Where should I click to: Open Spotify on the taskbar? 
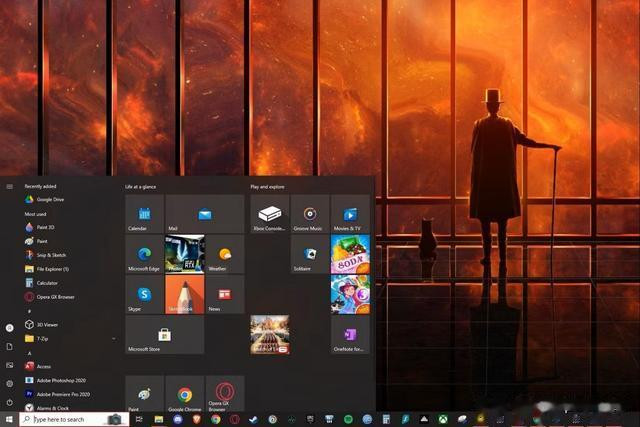coord(348,419)
